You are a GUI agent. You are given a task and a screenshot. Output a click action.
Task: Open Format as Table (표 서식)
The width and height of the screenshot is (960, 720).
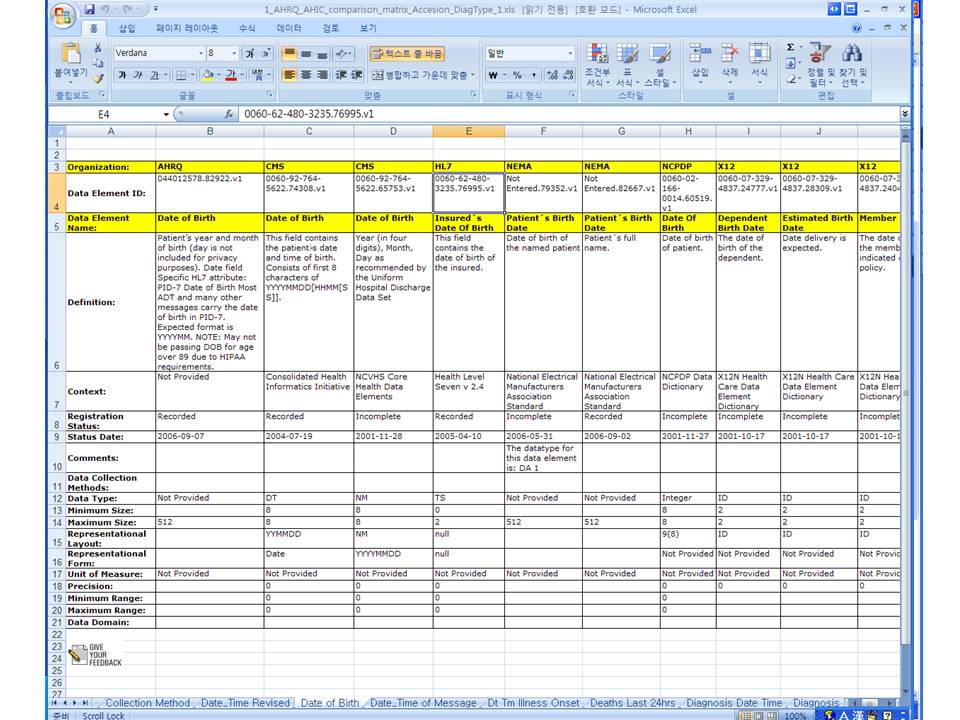pos(627,65)
